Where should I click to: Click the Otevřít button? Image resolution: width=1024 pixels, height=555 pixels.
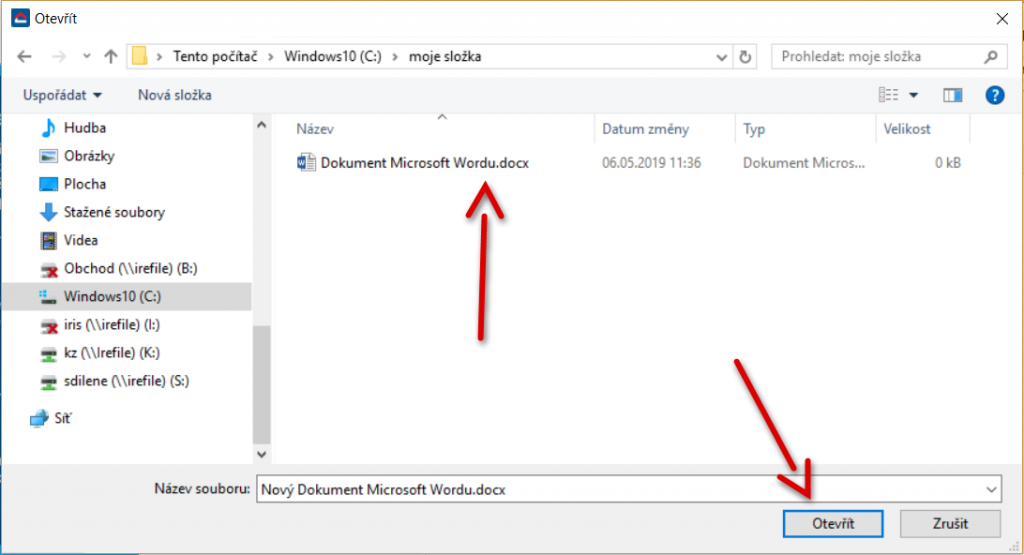(833, 524)
